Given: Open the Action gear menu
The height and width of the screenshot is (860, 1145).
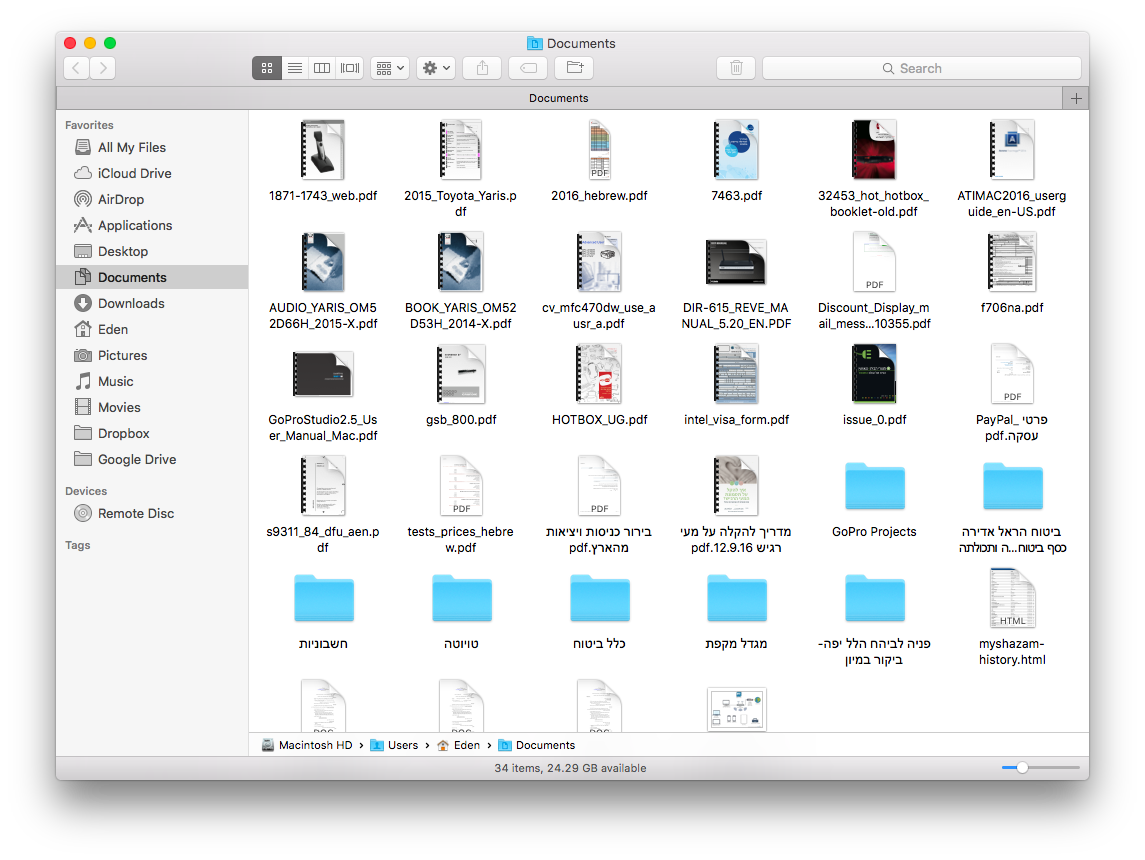Looking at the screenshot, I should click(437, 68).
